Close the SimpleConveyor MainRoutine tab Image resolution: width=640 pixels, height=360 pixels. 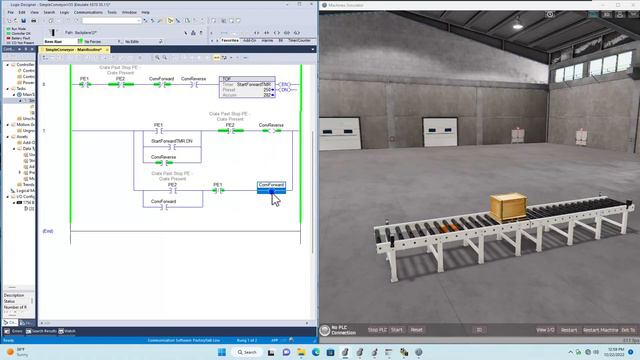[107, 49]
